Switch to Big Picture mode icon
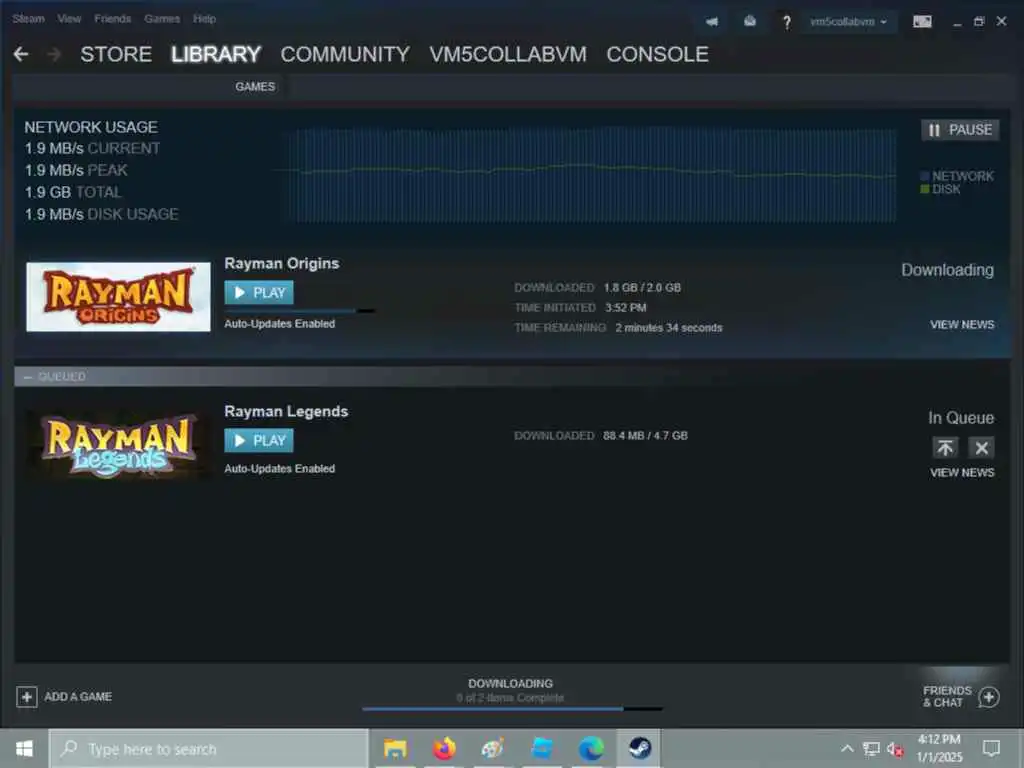 point(922,22)
